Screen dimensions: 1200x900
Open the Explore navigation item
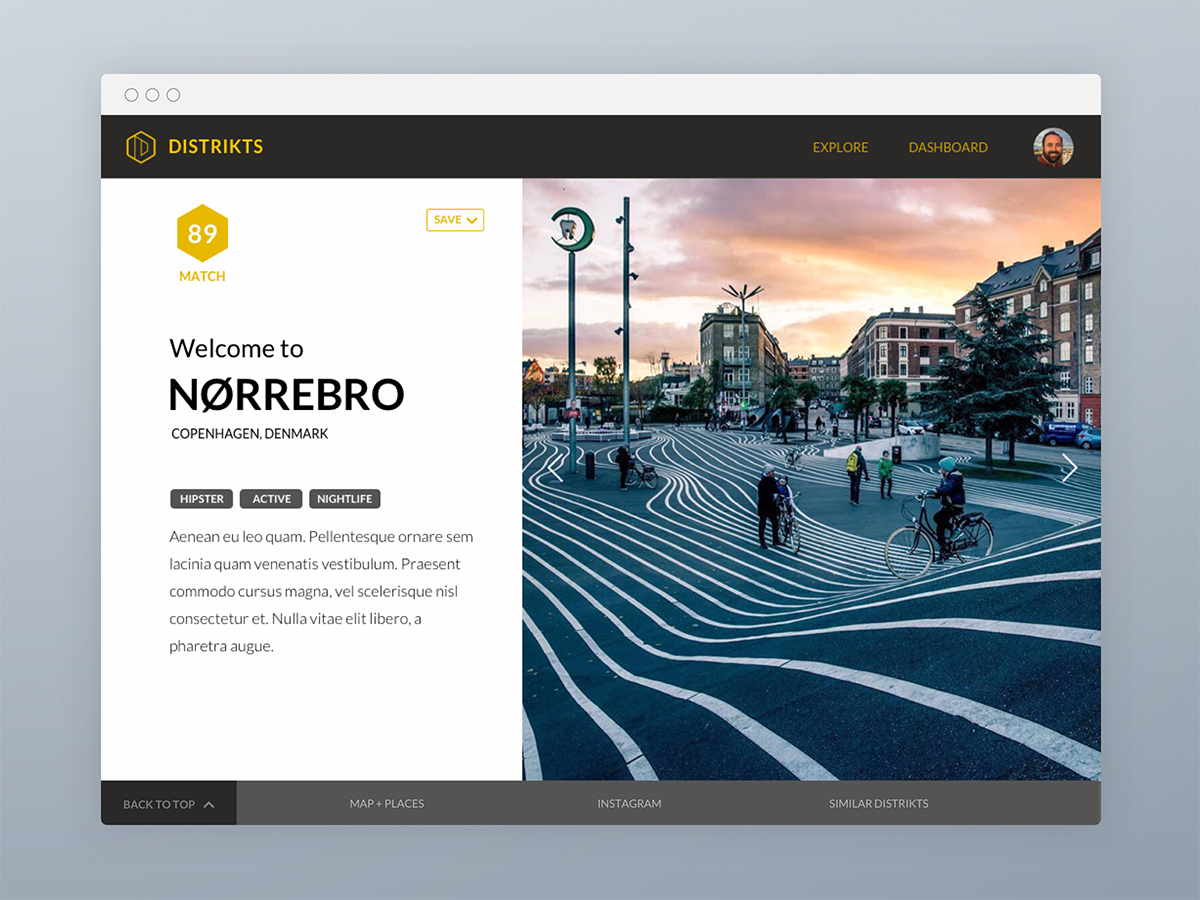[840, 147]
